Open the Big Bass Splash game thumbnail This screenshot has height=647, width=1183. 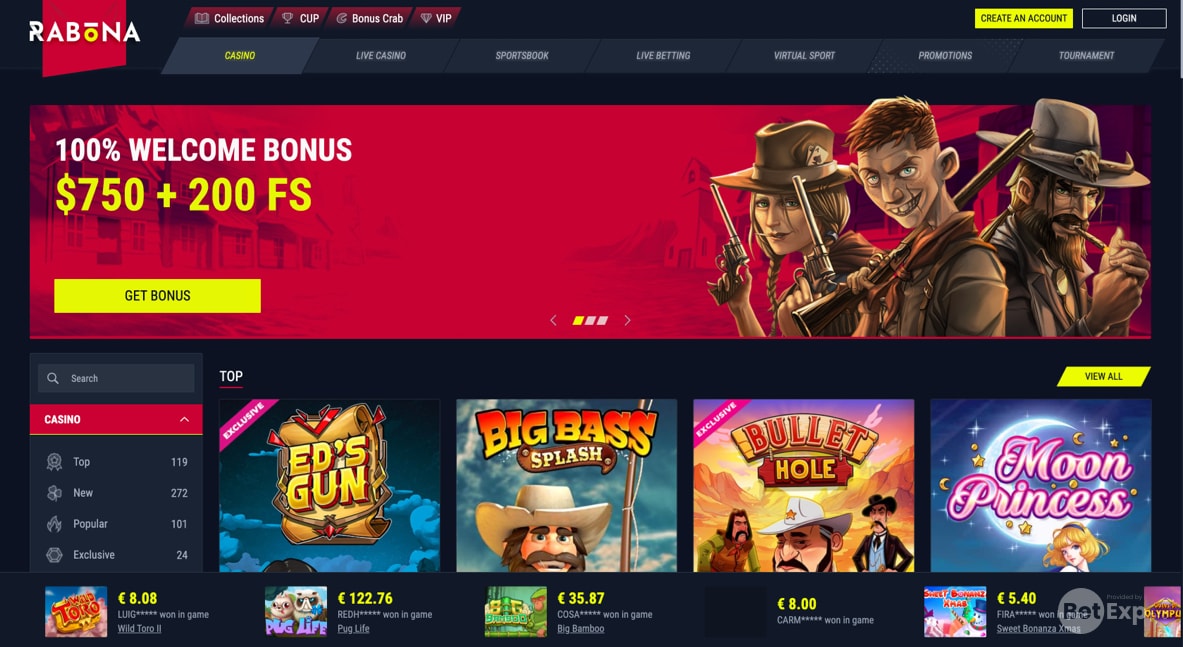pos(567,486)
